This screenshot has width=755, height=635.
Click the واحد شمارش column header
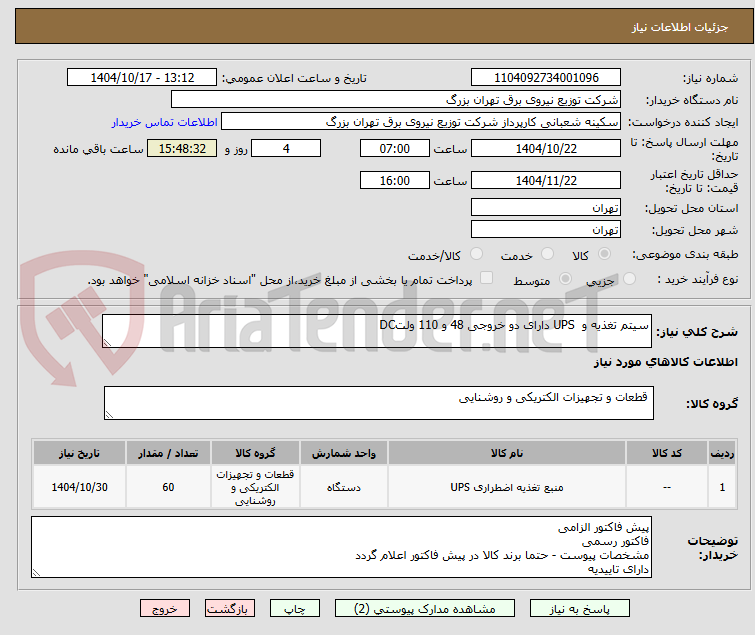pos(344,454)
